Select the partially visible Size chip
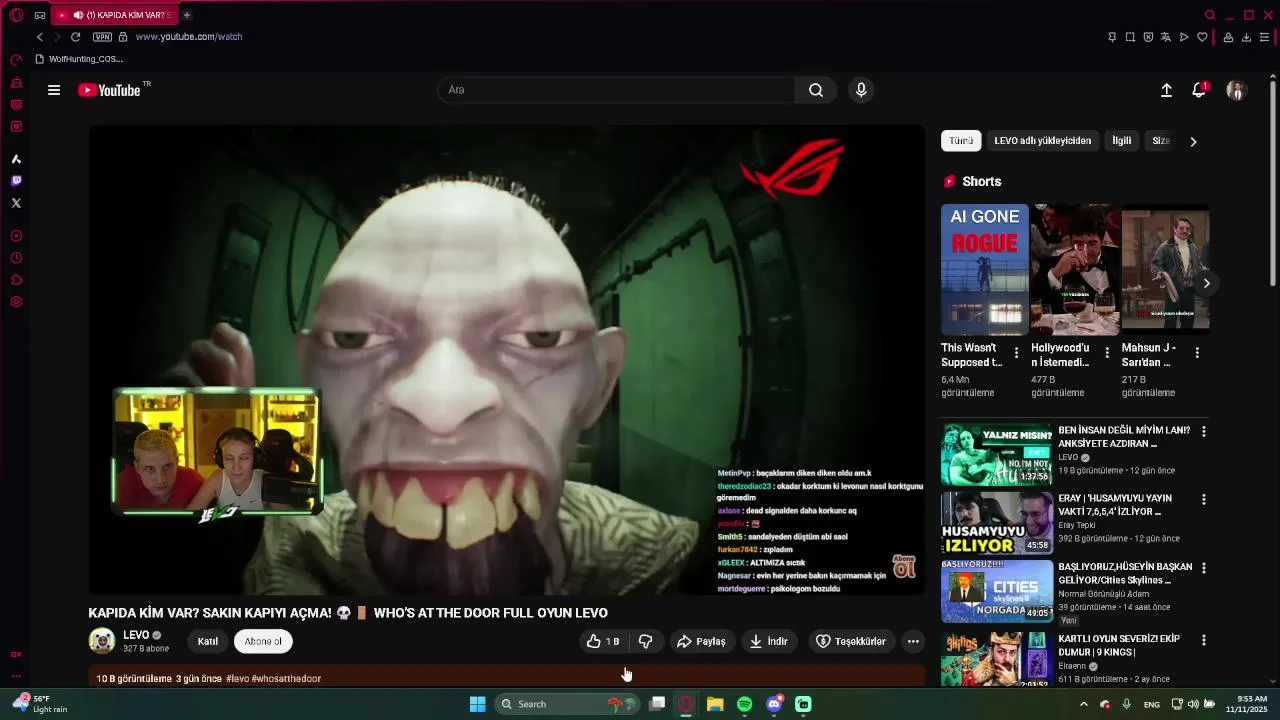The height and width of the screenshot is (720, 1280). pos(1160,141)
